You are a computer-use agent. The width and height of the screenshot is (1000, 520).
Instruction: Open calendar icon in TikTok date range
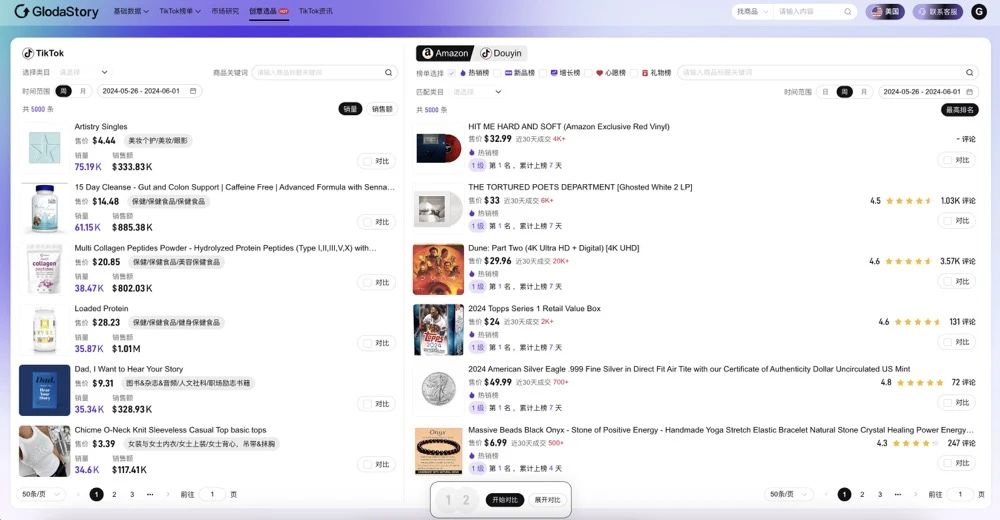click(x=193, y=91)
